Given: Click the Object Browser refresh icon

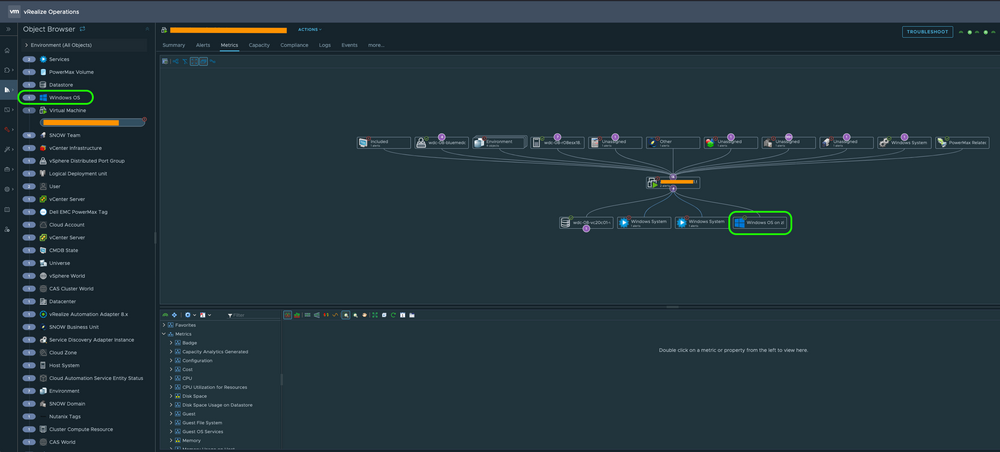Looking at the screenshot, I should point(82,29).
